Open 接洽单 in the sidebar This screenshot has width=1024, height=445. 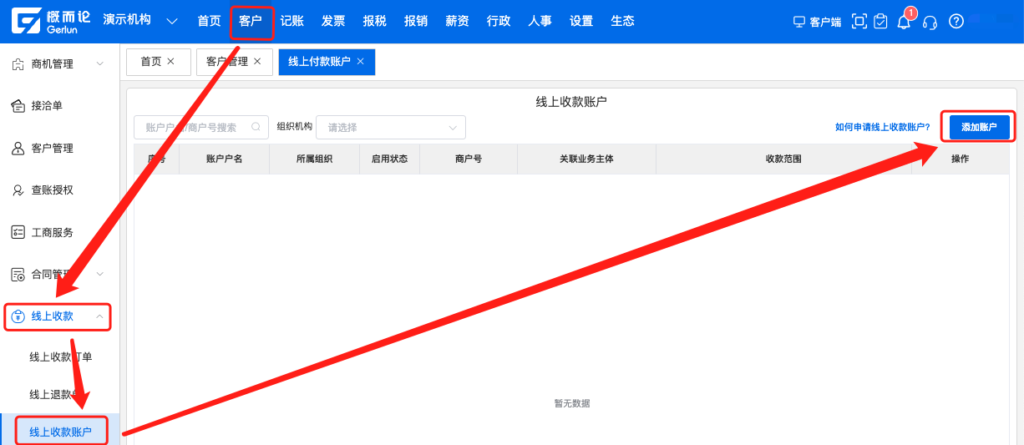(47, 106)
